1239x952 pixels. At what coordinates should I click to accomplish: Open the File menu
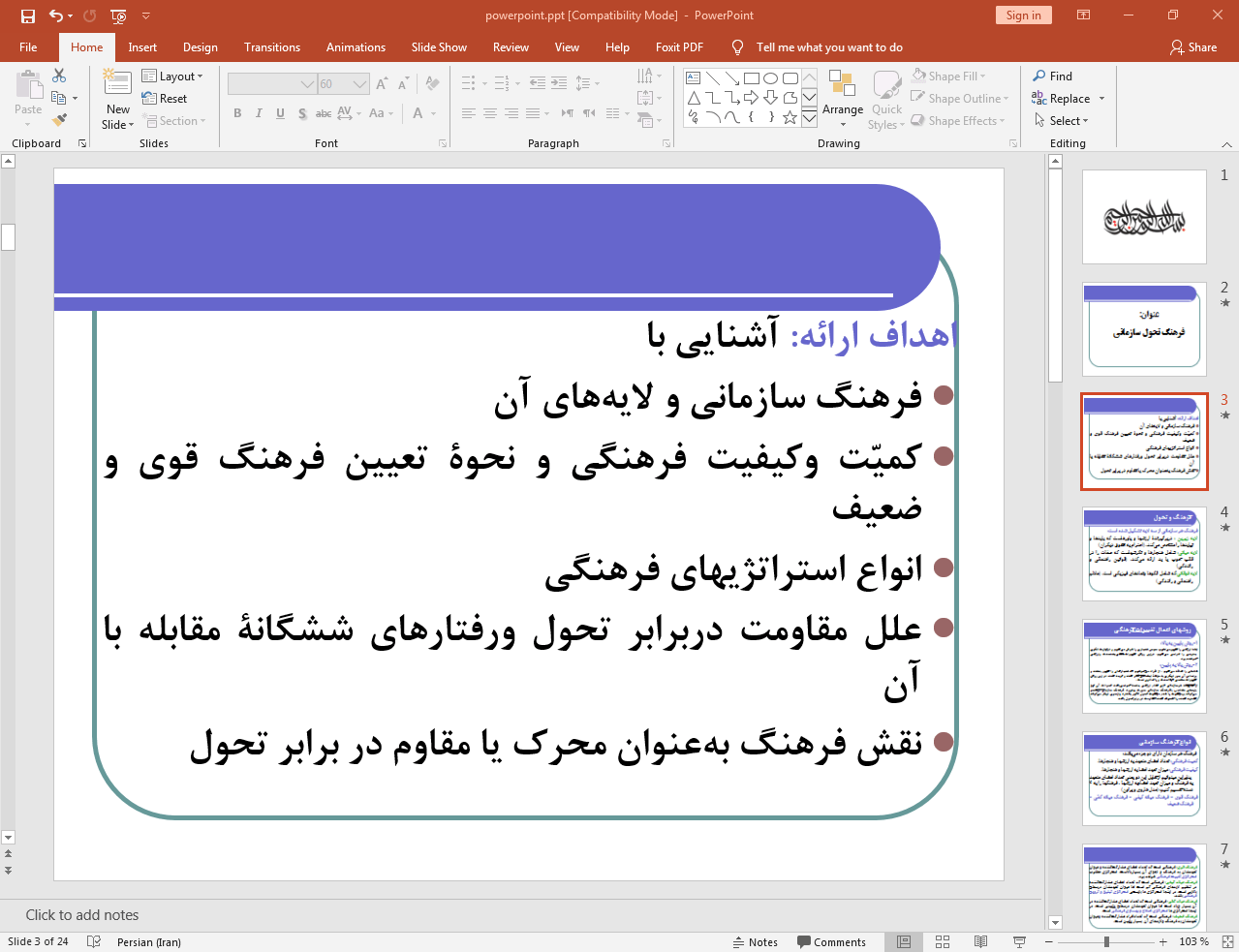[28, 46]
